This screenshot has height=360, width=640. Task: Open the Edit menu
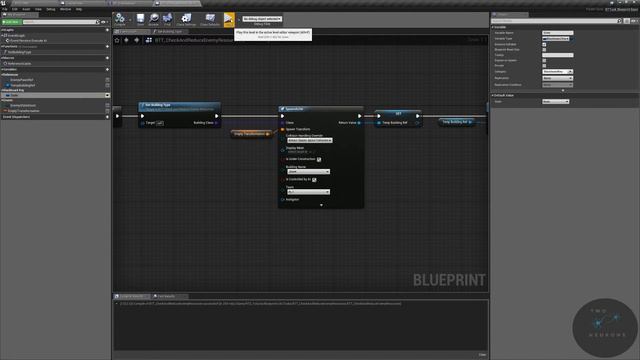[15, 9]
